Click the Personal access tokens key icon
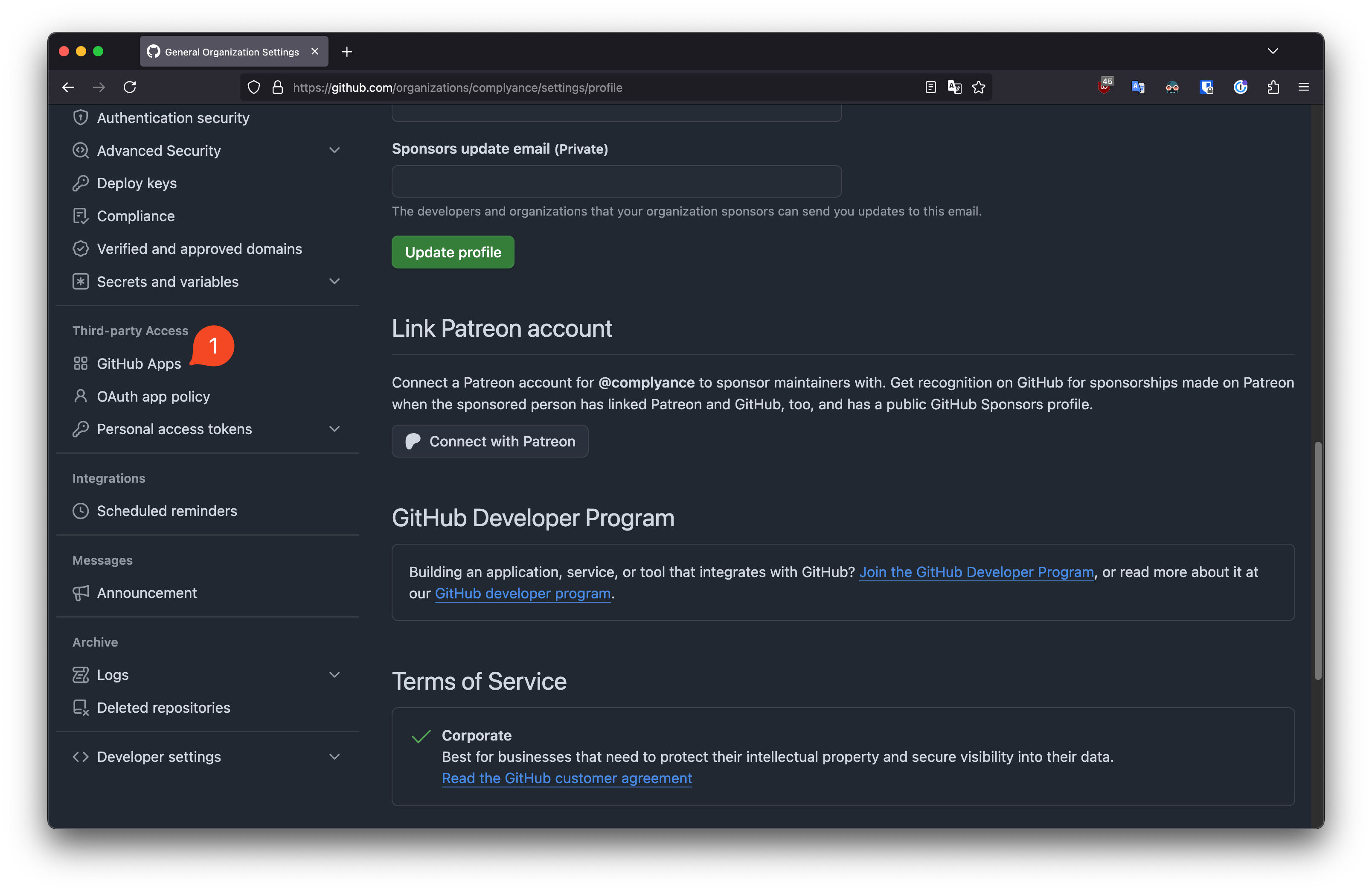 81,429
